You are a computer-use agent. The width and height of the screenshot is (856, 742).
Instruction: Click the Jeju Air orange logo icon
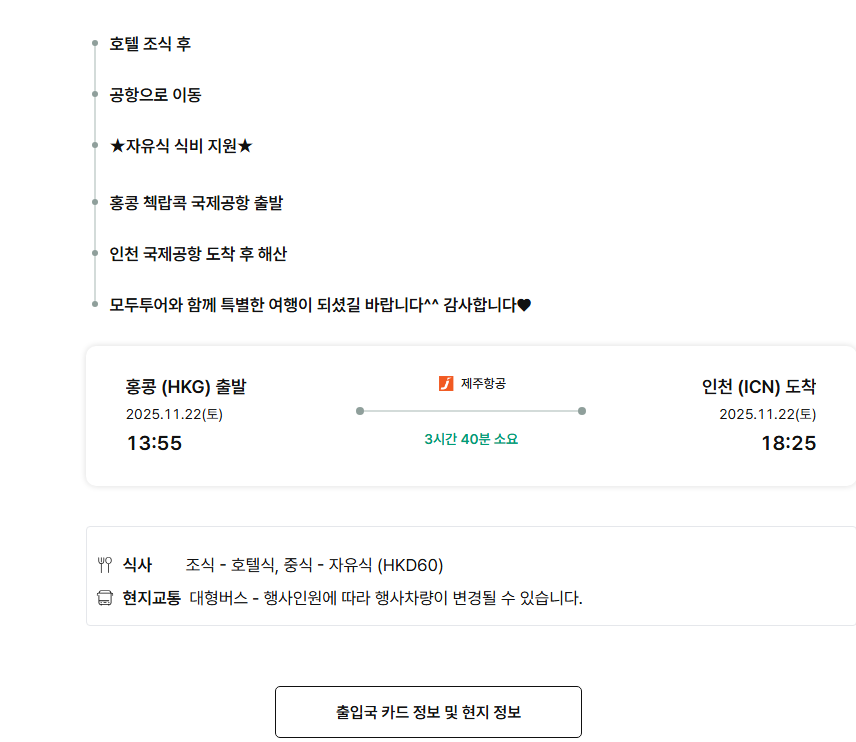tap(446, 383)
